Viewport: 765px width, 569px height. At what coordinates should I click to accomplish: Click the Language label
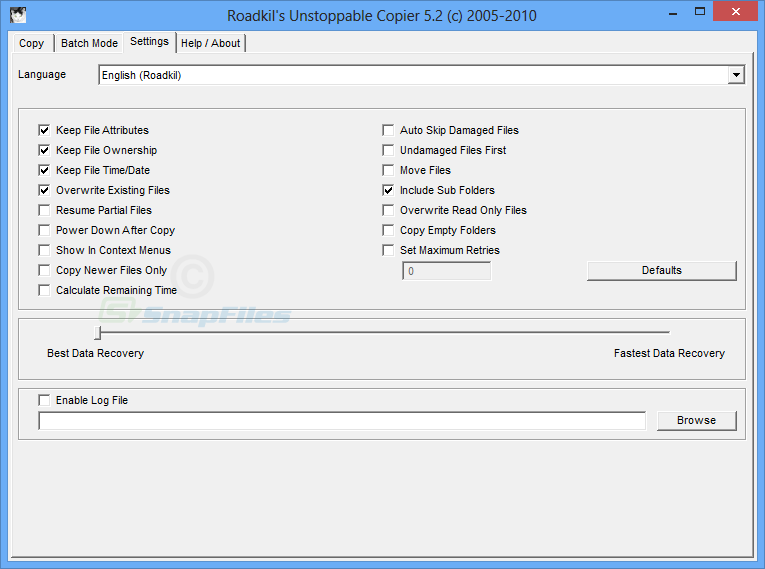click(x=42, y=75)
